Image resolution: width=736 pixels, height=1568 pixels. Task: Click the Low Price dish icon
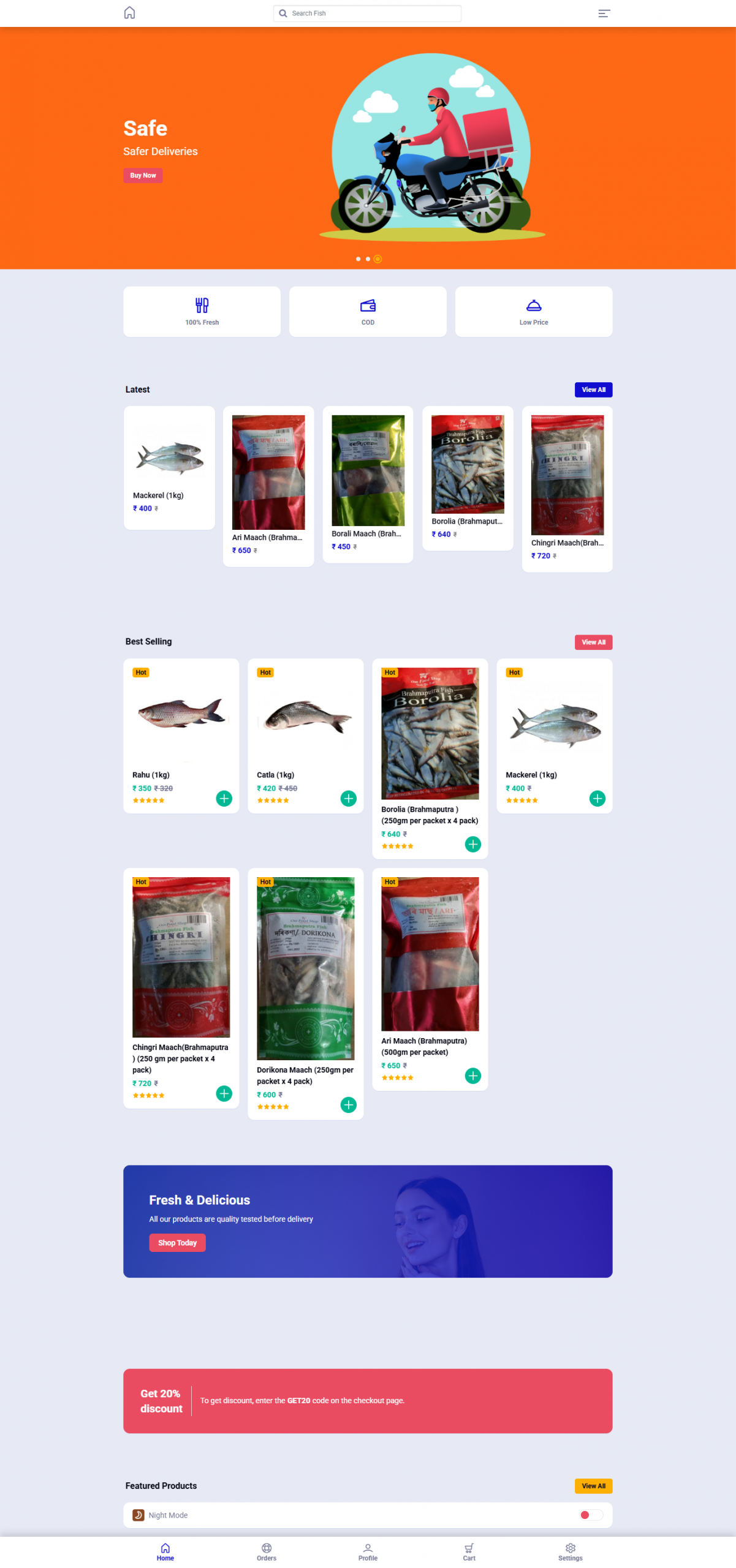click(534, 305)
